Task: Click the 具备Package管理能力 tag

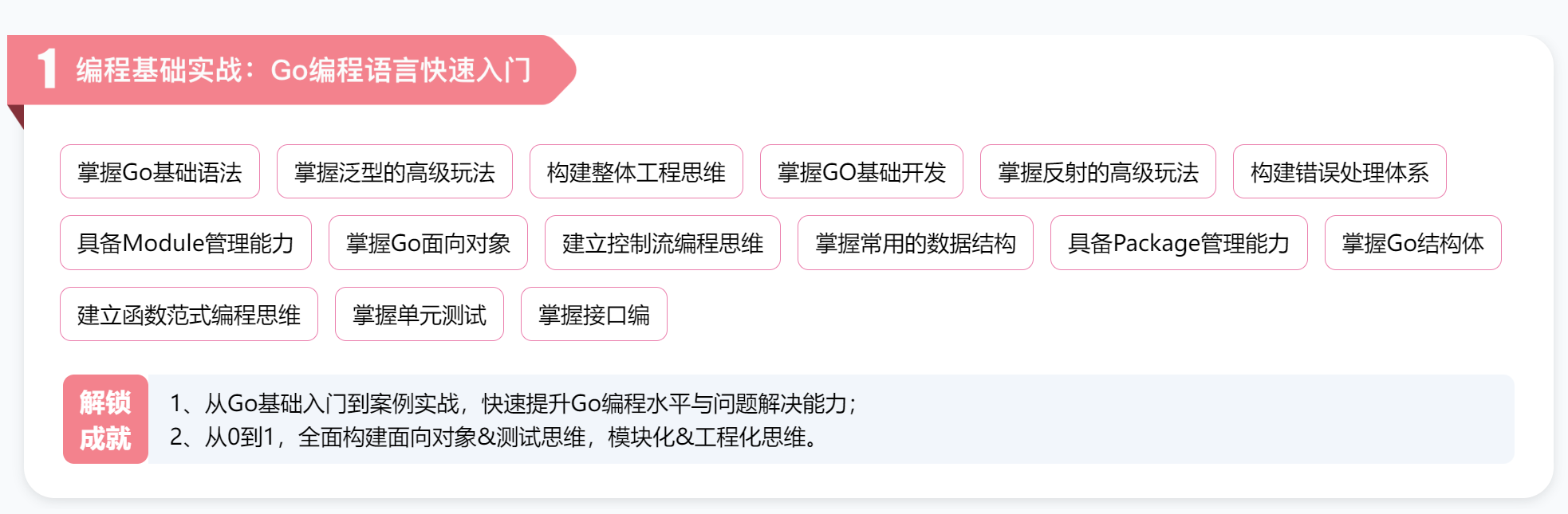Action: tap(1178, 243)
